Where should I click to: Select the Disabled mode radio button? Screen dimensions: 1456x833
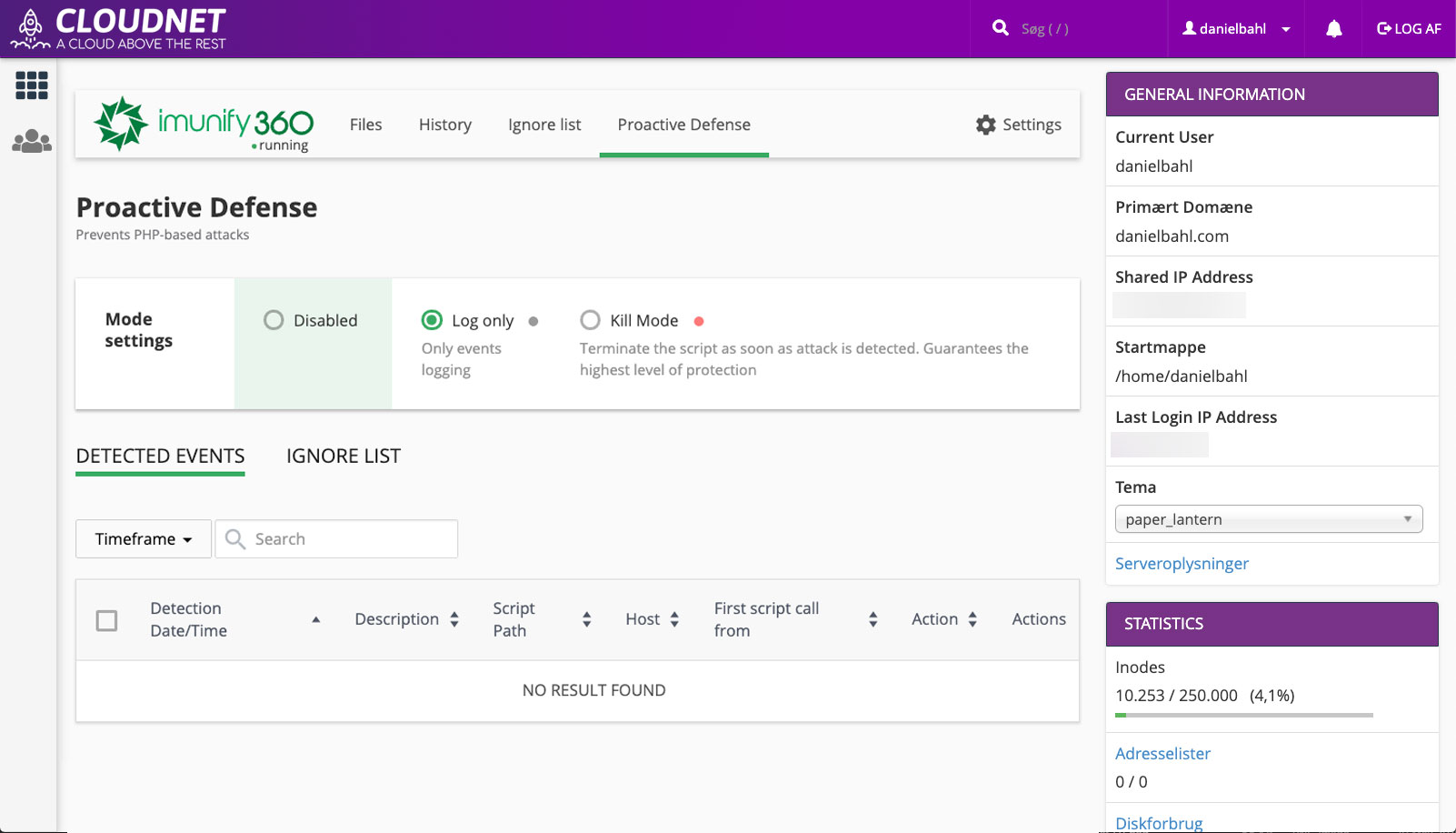274,320
